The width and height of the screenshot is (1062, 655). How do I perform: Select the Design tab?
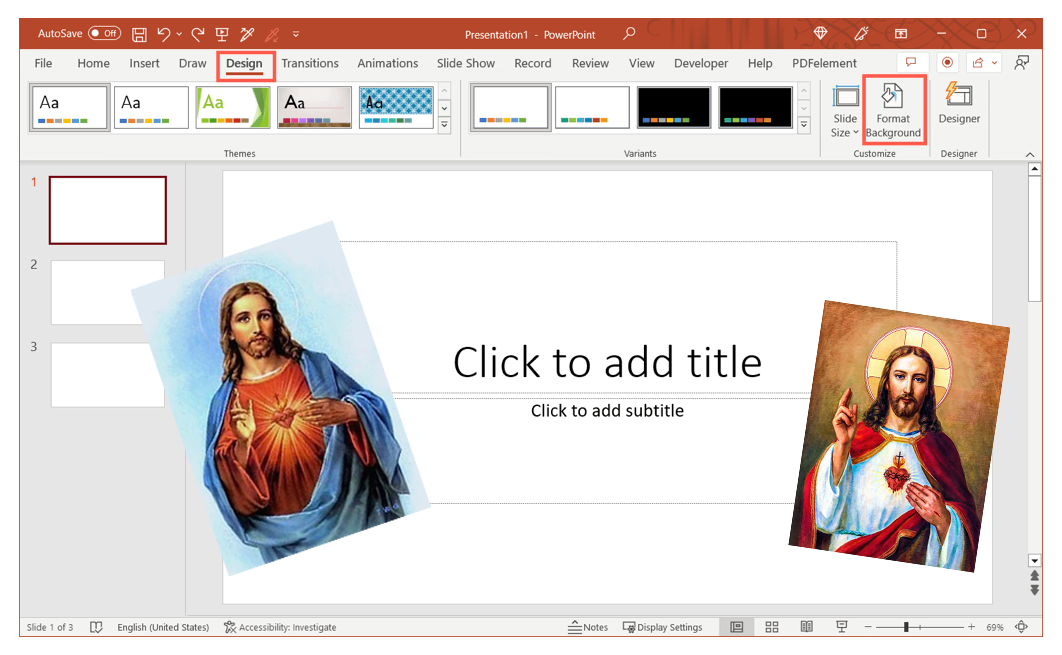(245, 64)
